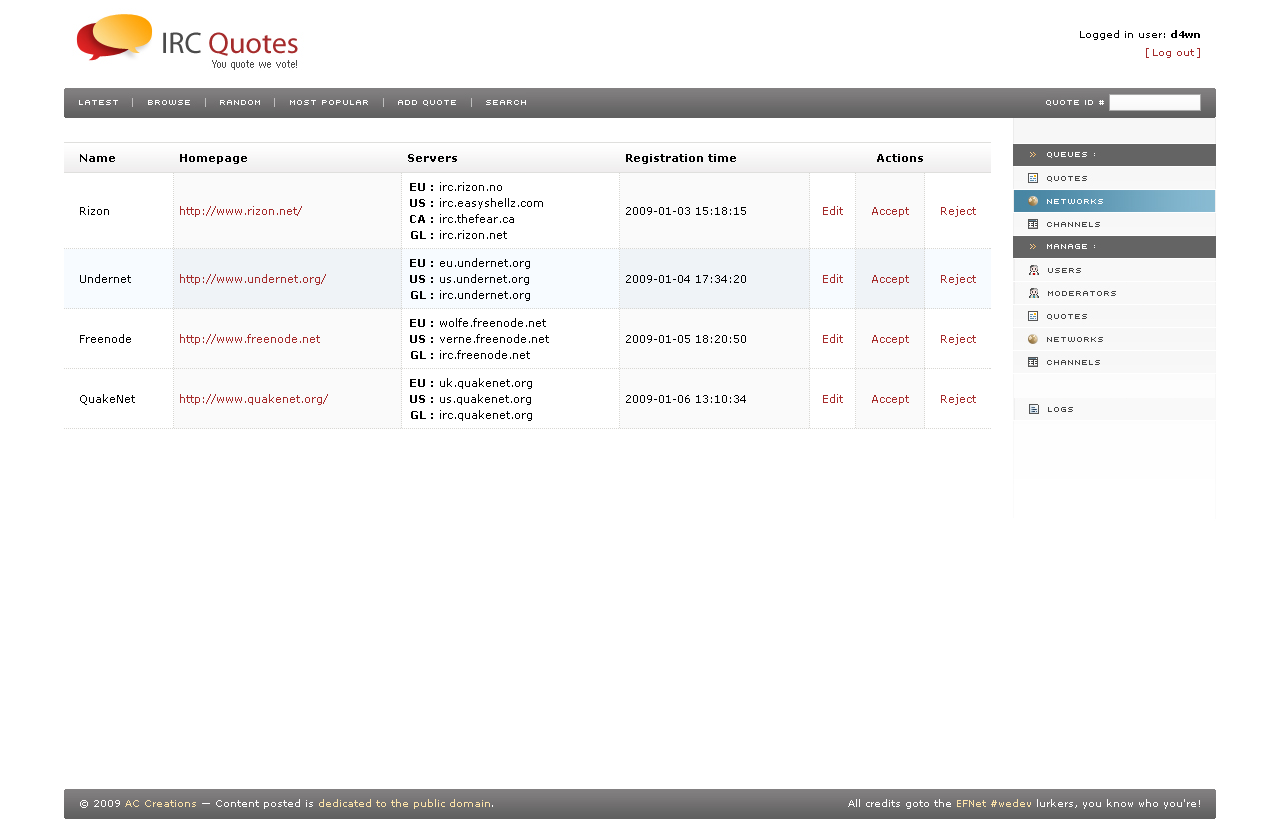This screenshot has height=839, width=1280.
Task: Click the Manage Networks globe icon
Action: pyautogui.click(x=1033, y=339)
